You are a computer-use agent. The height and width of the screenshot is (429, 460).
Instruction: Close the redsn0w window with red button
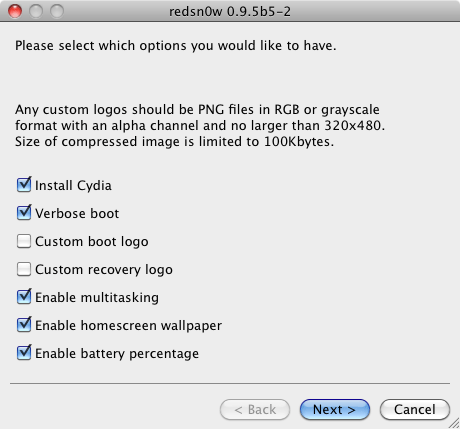click(15, 11)
